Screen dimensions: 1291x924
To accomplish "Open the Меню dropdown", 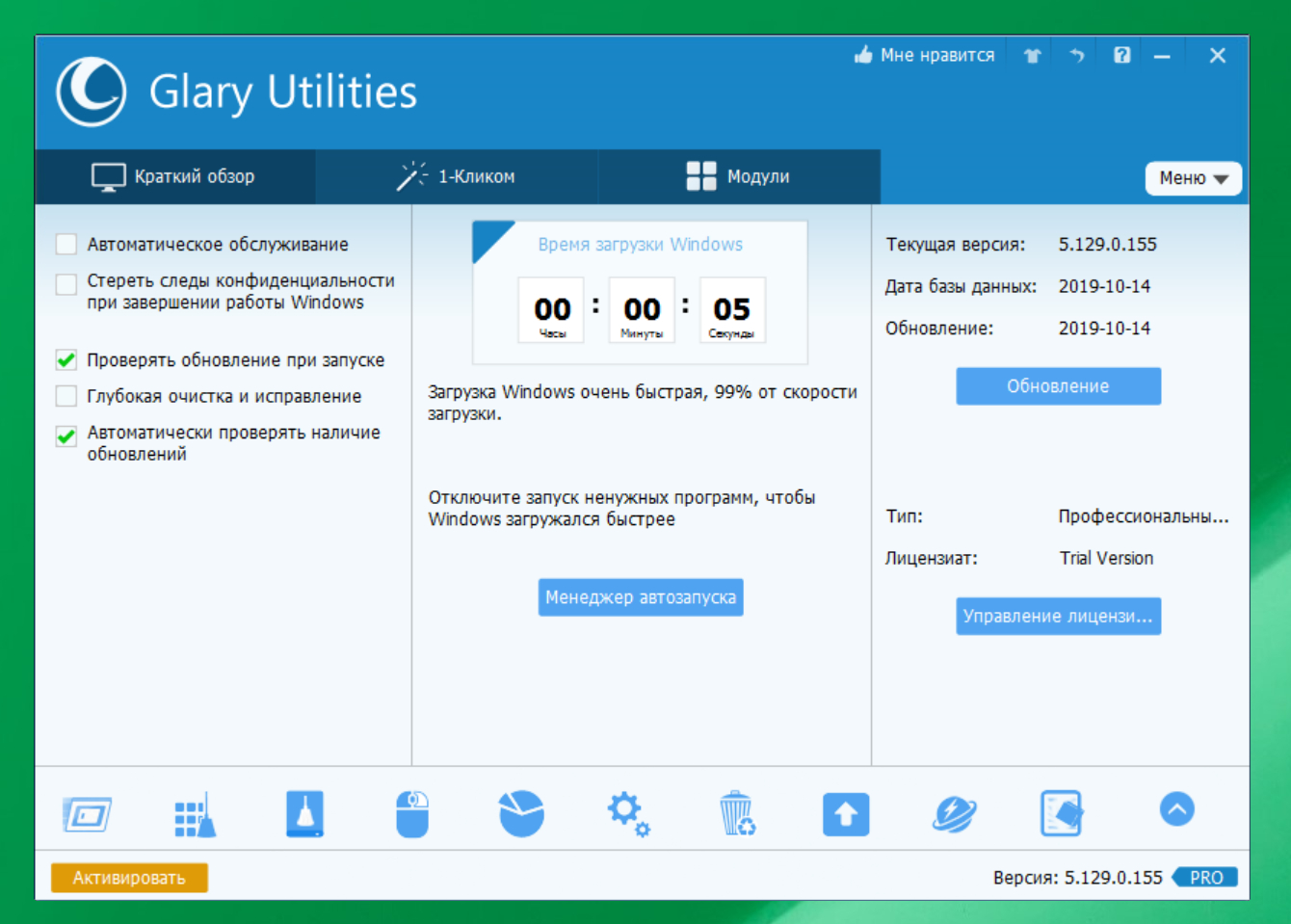I will (x=1193, y=178).
